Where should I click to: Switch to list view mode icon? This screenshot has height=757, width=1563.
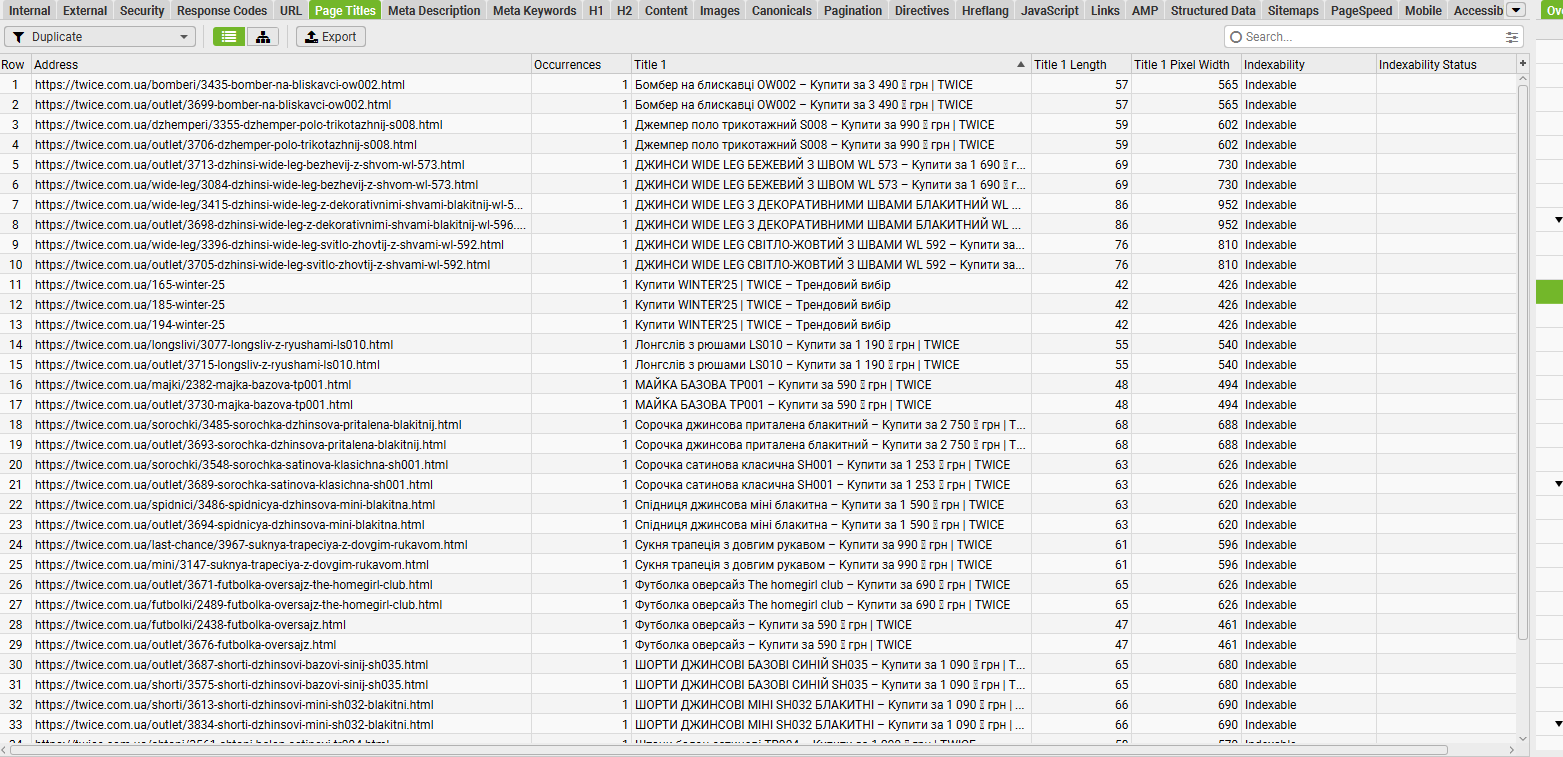click(x=230, y=37)
